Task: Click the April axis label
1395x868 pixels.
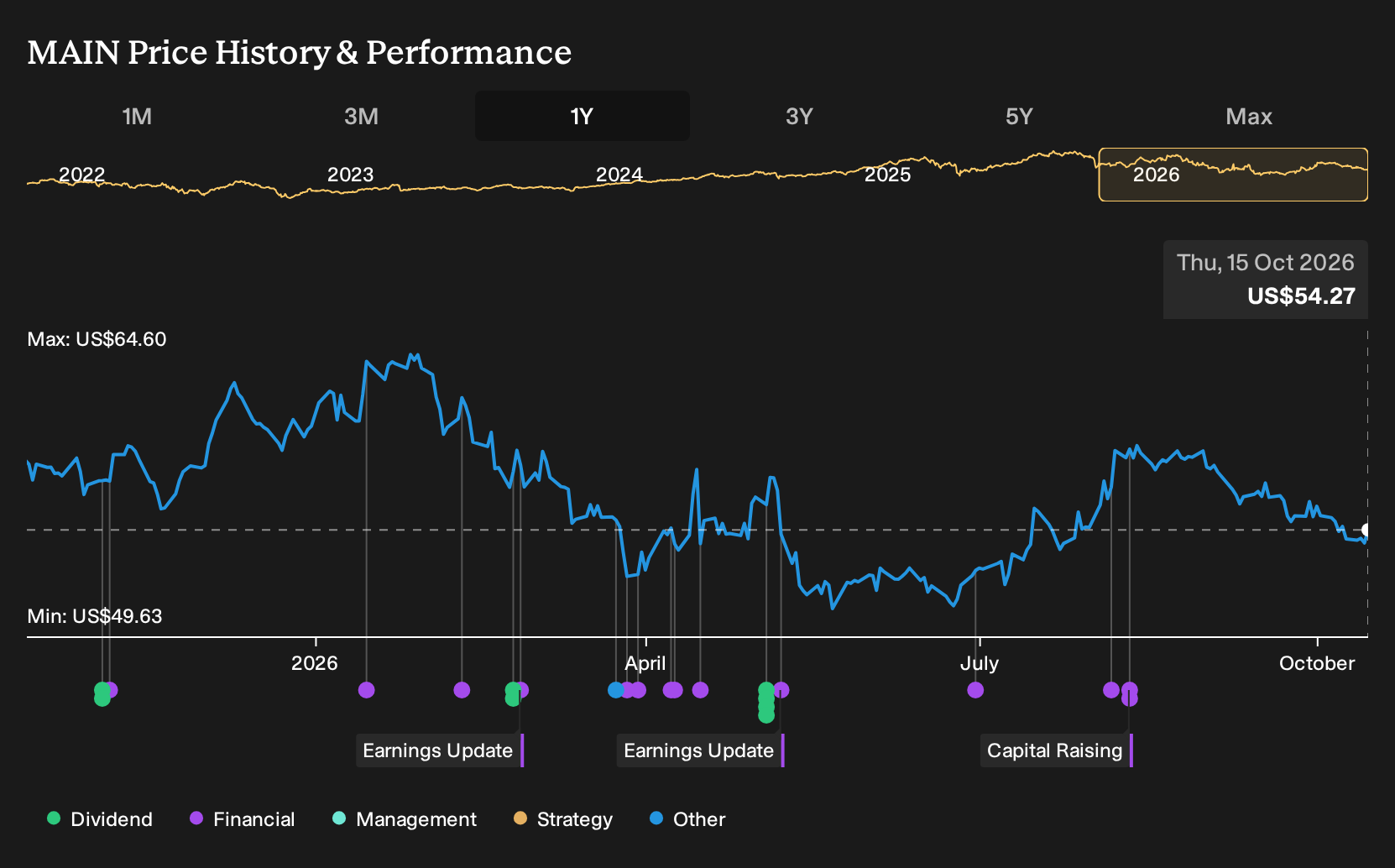Action: pyautogui.click(x=645, y=663)
